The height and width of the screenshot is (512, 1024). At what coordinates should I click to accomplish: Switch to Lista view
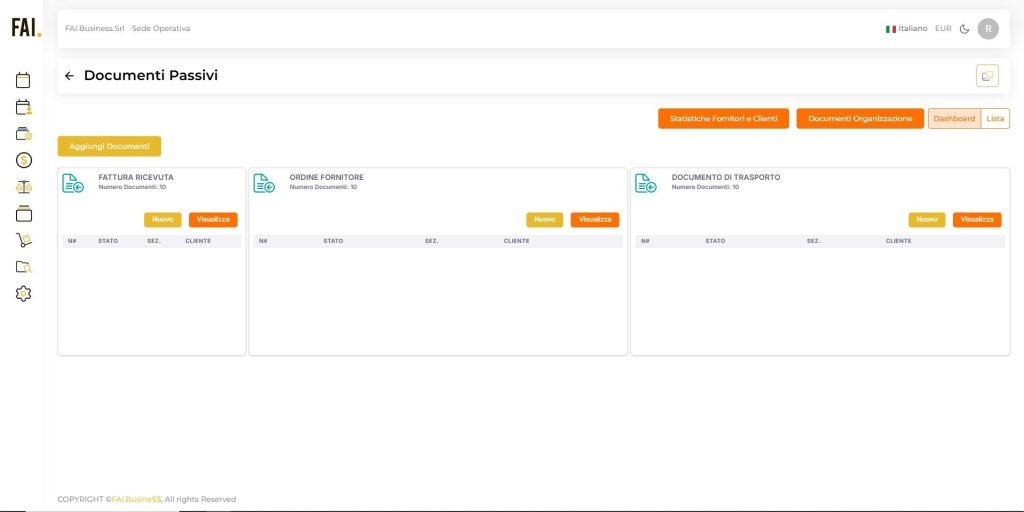pos(995,118)
